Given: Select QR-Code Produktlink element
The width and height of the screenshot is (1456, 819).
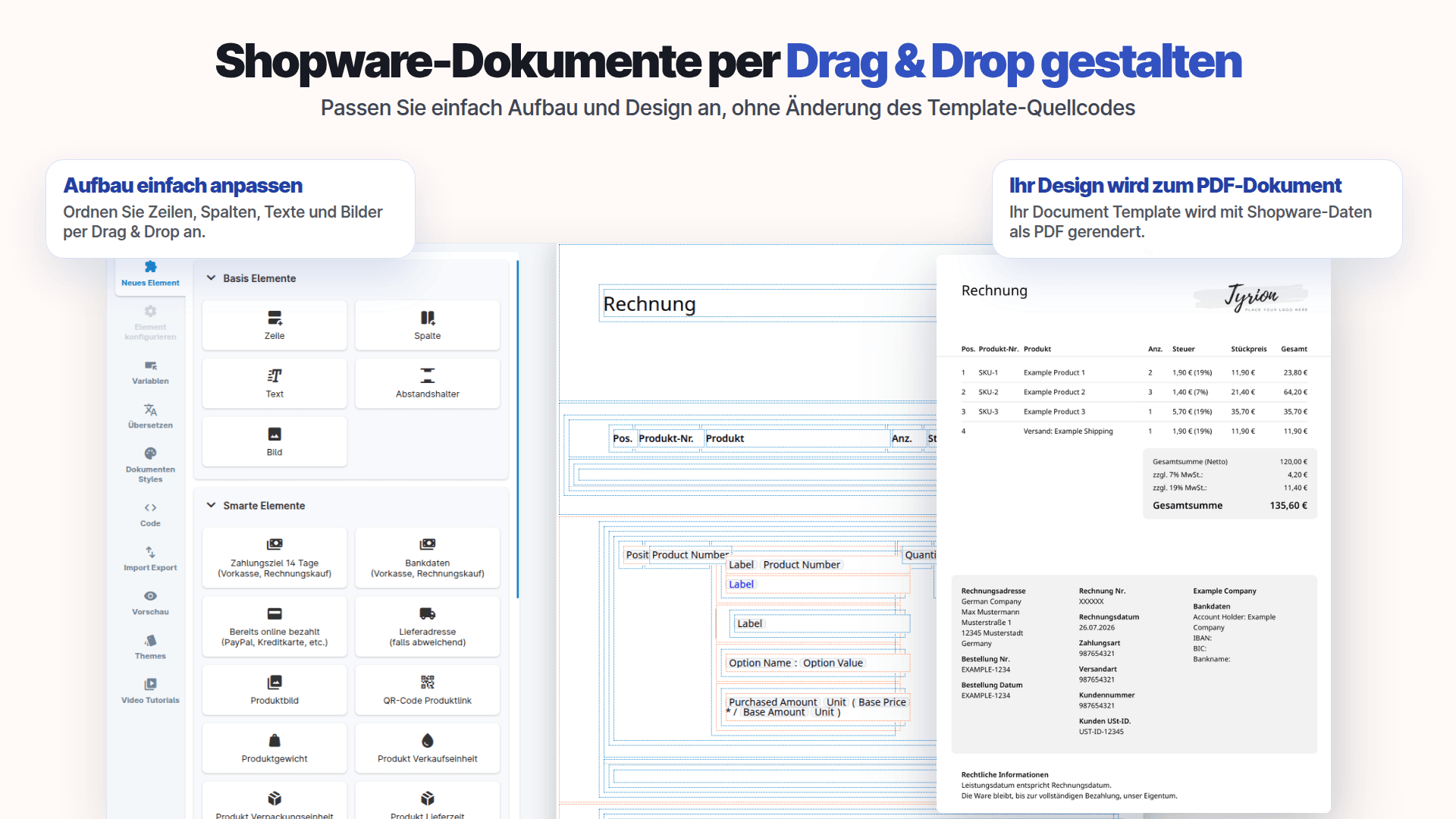Looking at the screenshot, I should [x=428, y=690].
